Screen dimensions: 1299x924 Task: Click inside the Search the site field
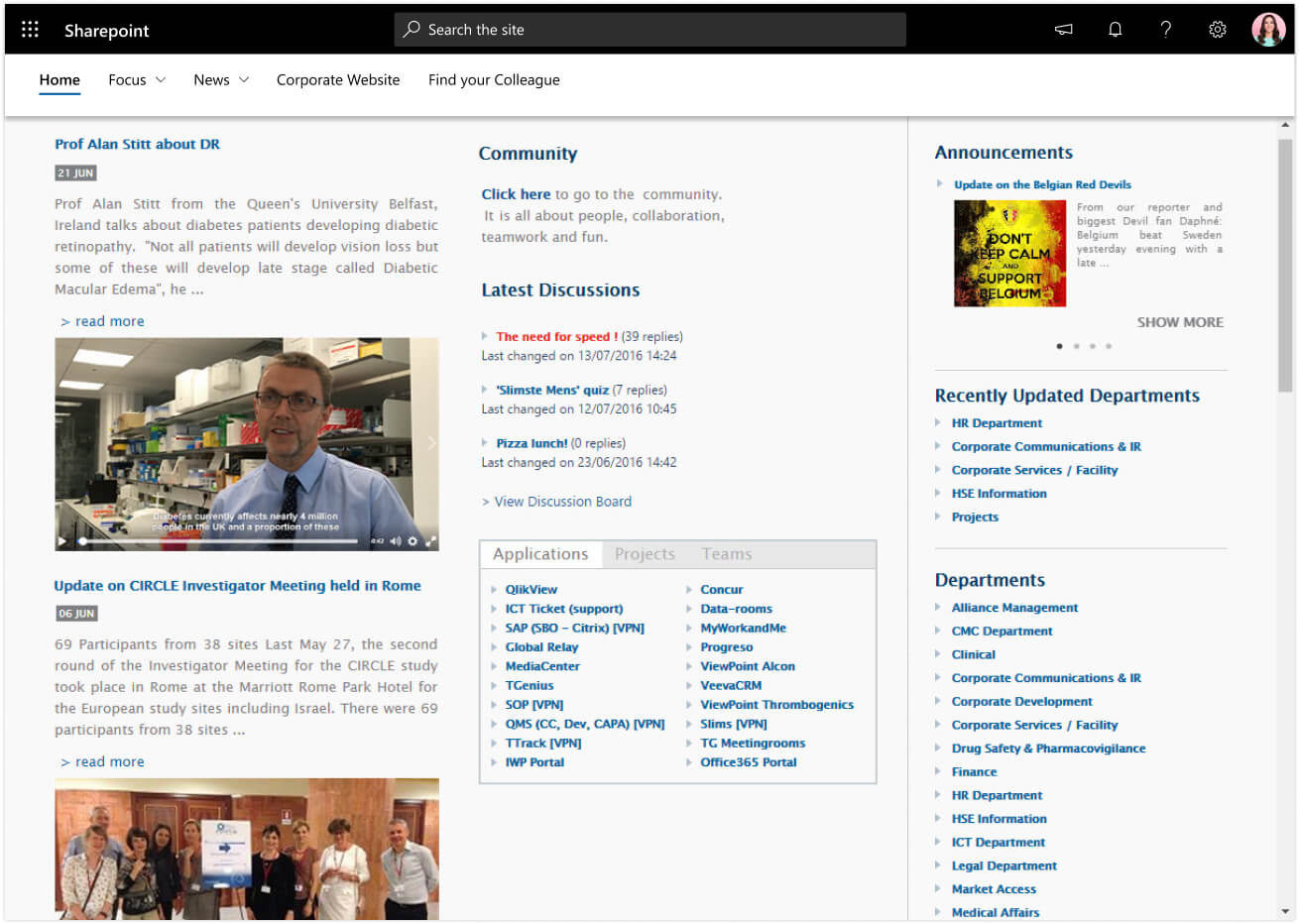click(x=649, y=29)
